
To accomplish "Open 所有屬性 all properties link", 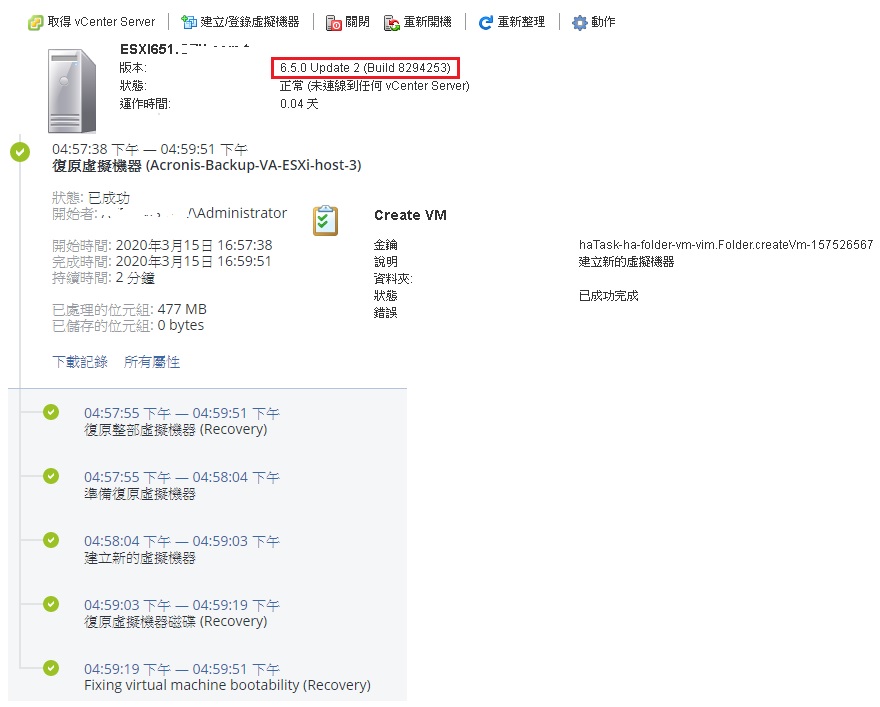I will [x=152, y=362].
